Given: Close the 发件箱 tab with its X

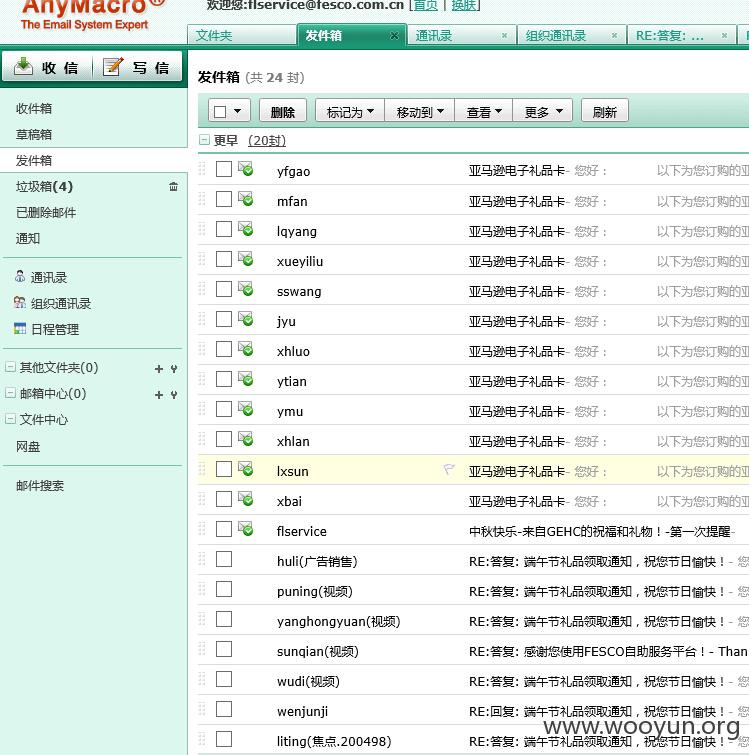Looking at the screenshot, I should point(394,36).
